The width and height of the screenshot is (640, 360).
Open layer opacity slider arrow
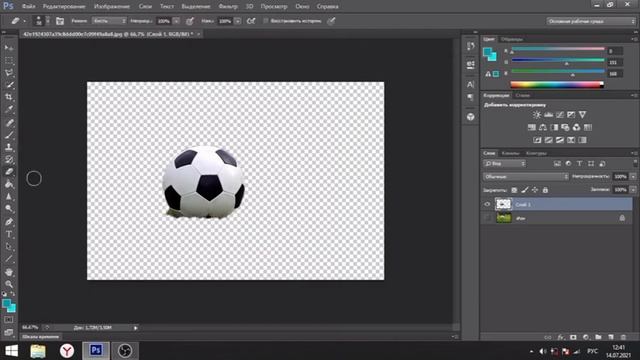click(x=633, y=177)
